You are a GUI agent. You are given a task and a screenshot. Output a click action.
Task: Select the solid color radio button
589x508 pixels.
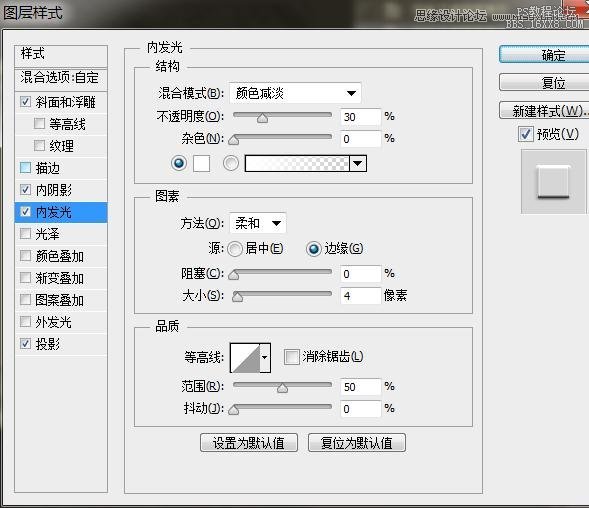click(179, 163)
